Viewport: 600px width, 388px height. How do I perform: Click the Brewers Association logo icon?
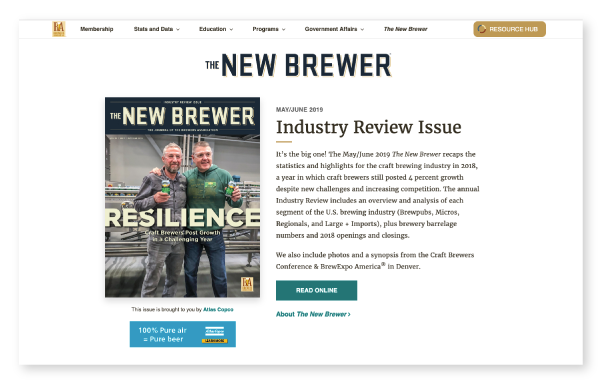point(59,29)
